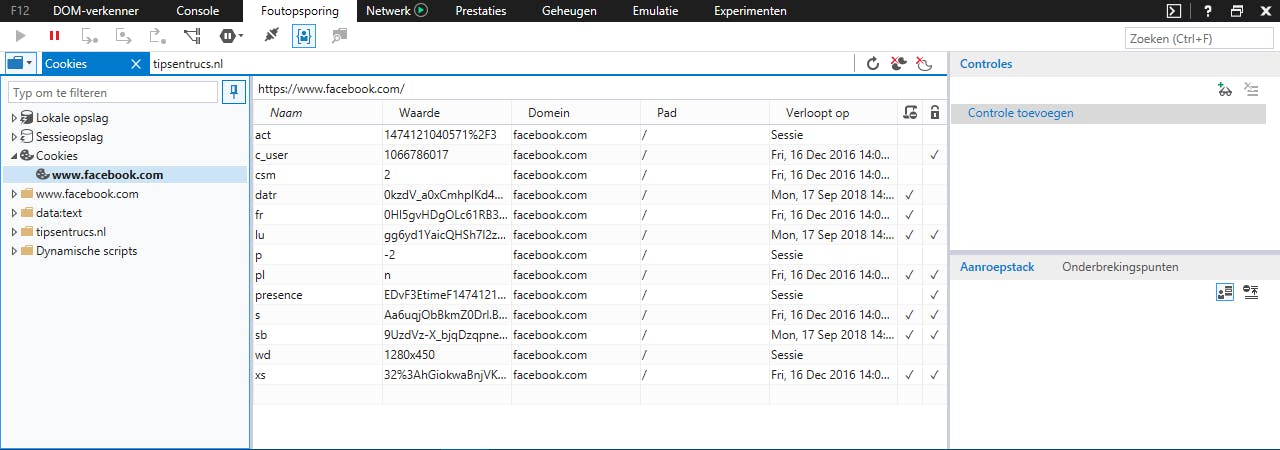Open the Onderbrekingspunten tab
This screenshot has height=450, width=1280.
(1120, 267)
